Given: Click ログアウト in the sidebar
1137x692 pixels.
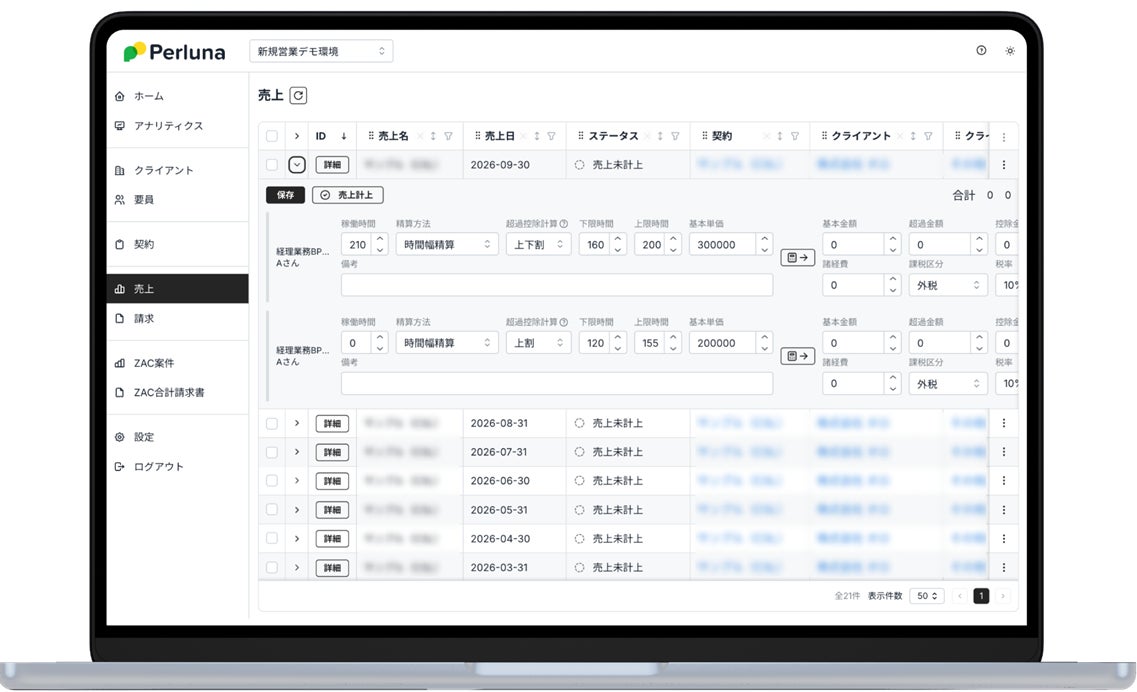Looking at the screenshot, I should (177, 466).
